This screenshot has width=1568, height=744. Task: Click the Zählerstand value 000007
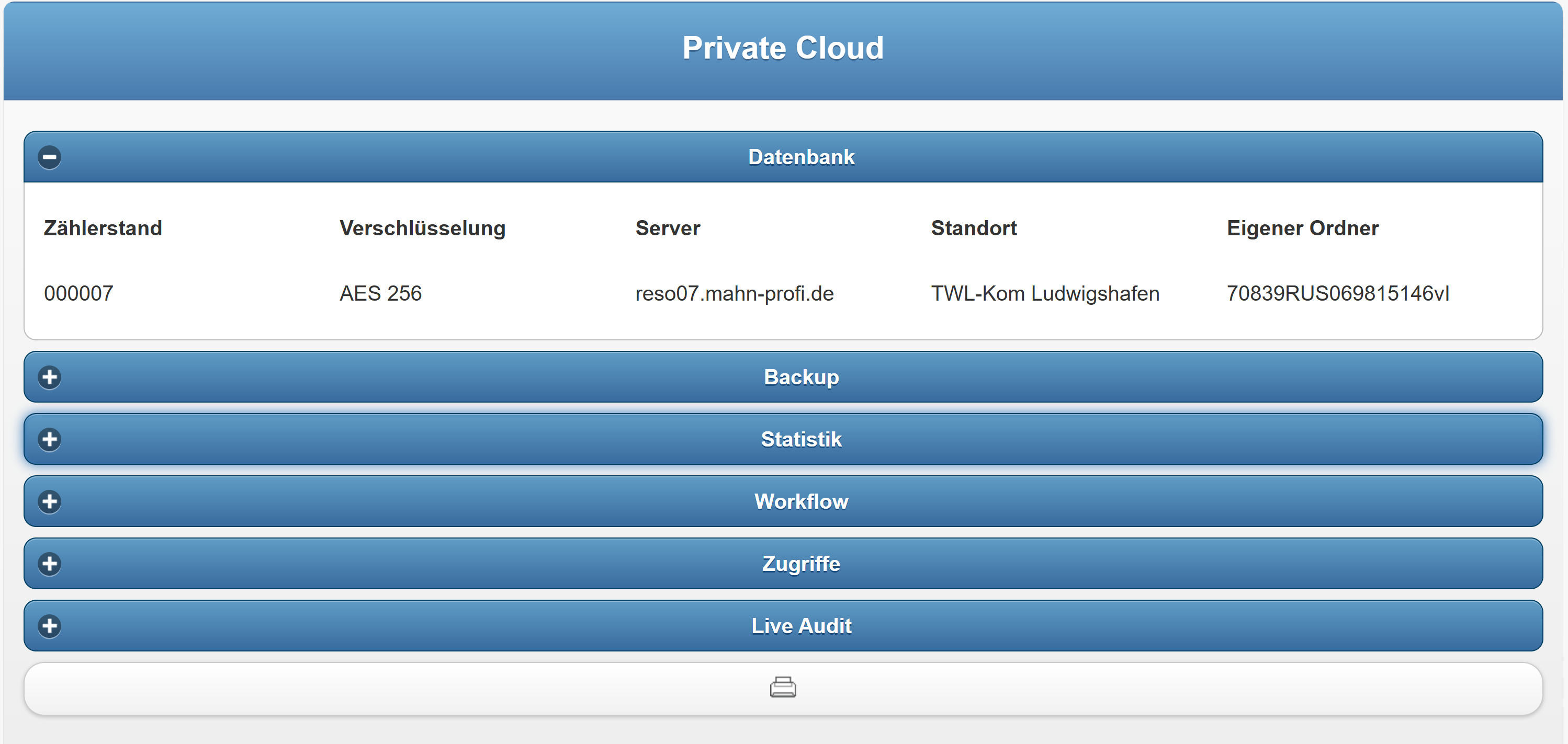tap(78, 294)
